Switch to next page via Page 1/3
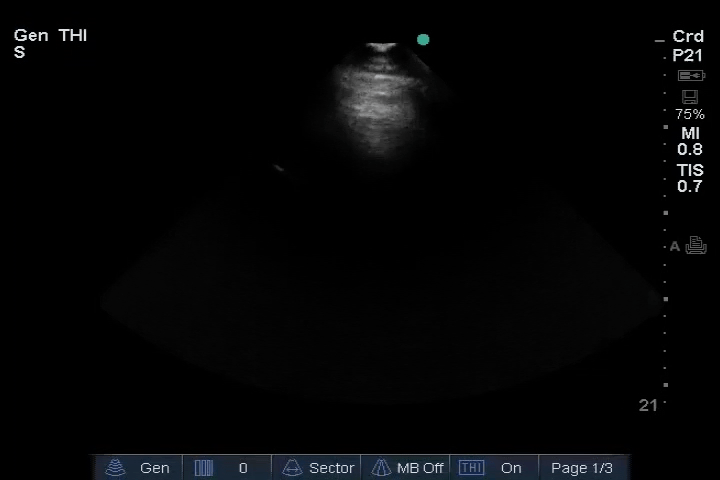The image size is (720, 480). (x=582, y=468)
